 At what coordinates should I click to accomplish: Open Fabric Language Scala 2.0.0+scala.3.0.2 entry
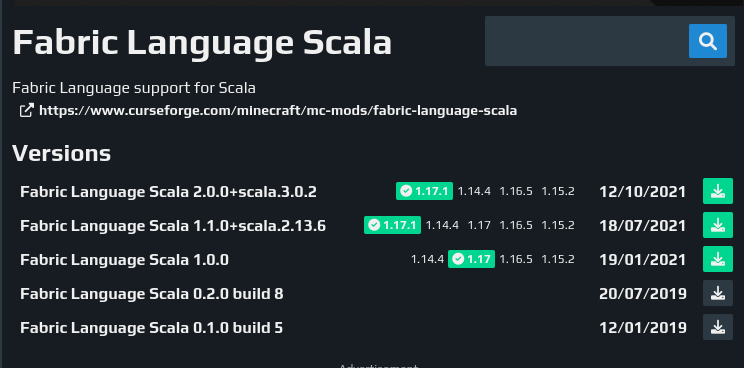click(x=168, y=192)
